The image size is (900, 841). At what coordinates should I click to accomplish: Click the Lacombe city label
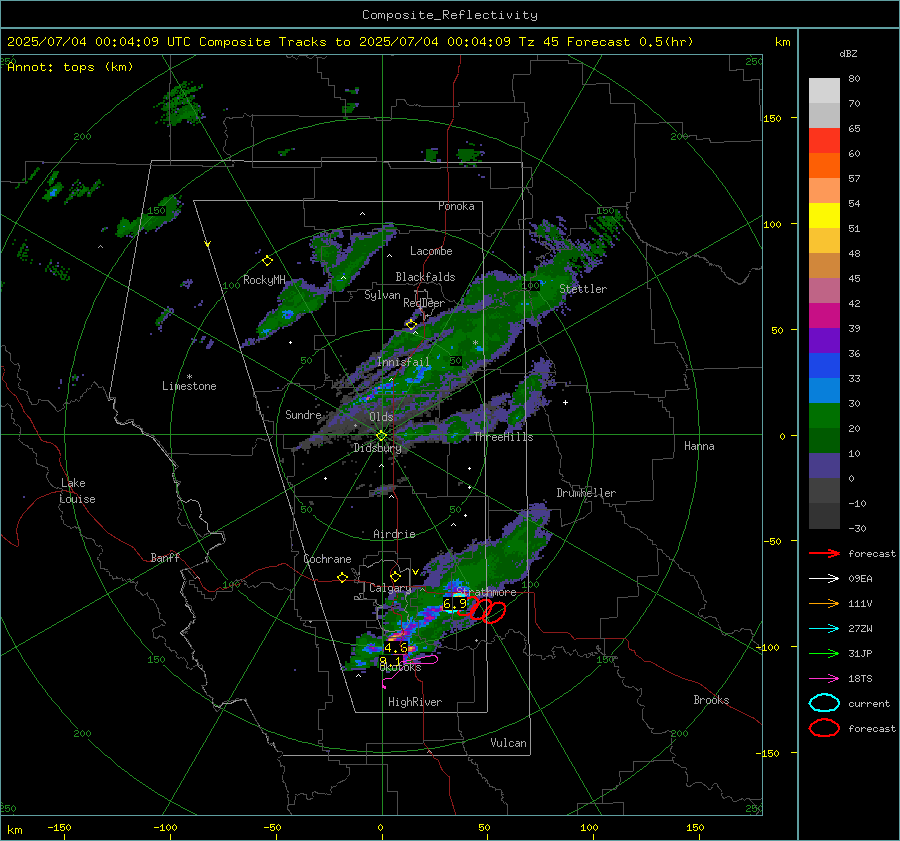pyautogui.click(x=431, y=251)
